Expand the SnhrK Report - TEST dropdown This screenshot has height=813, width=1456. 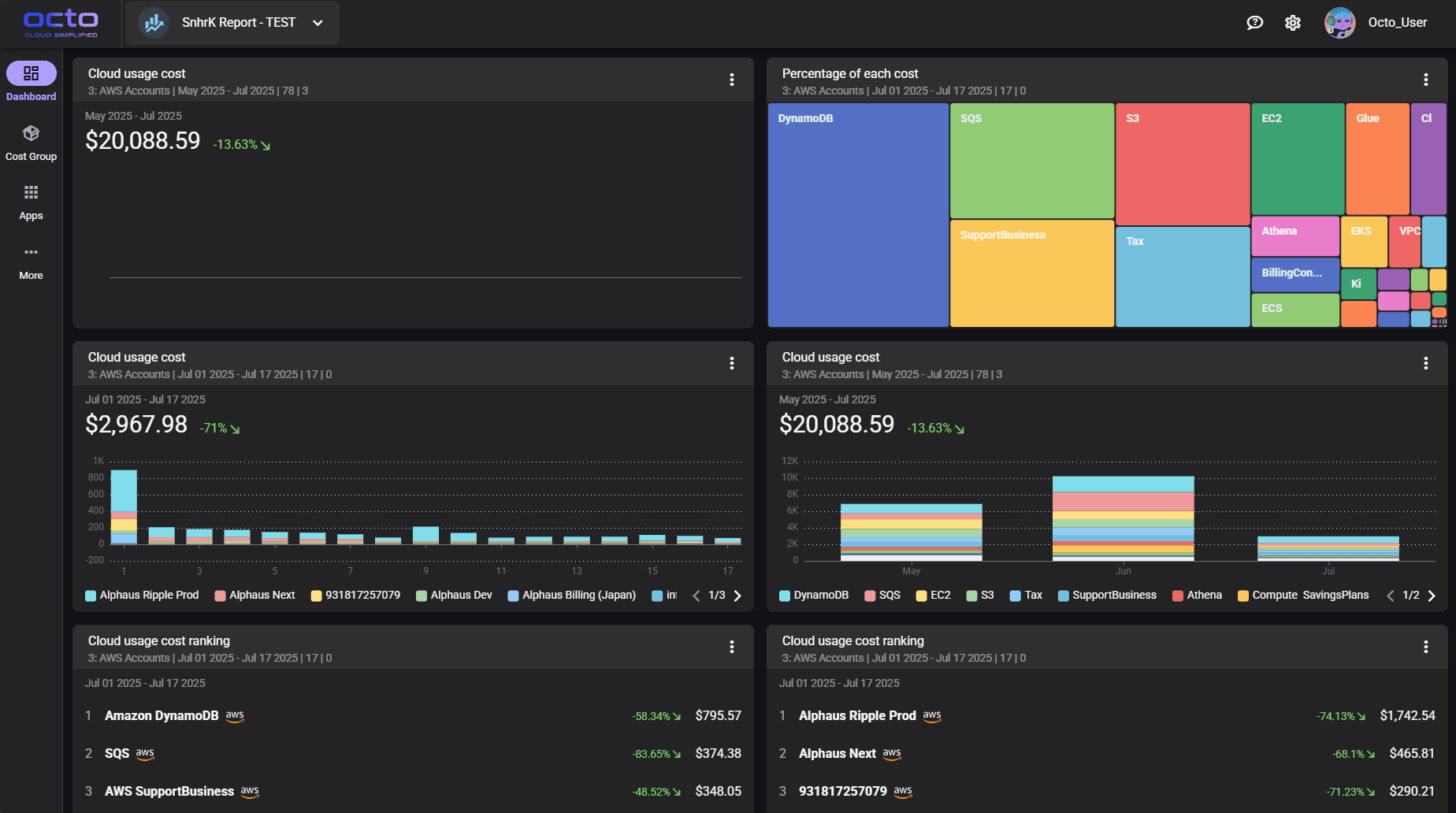coord(318,23)
